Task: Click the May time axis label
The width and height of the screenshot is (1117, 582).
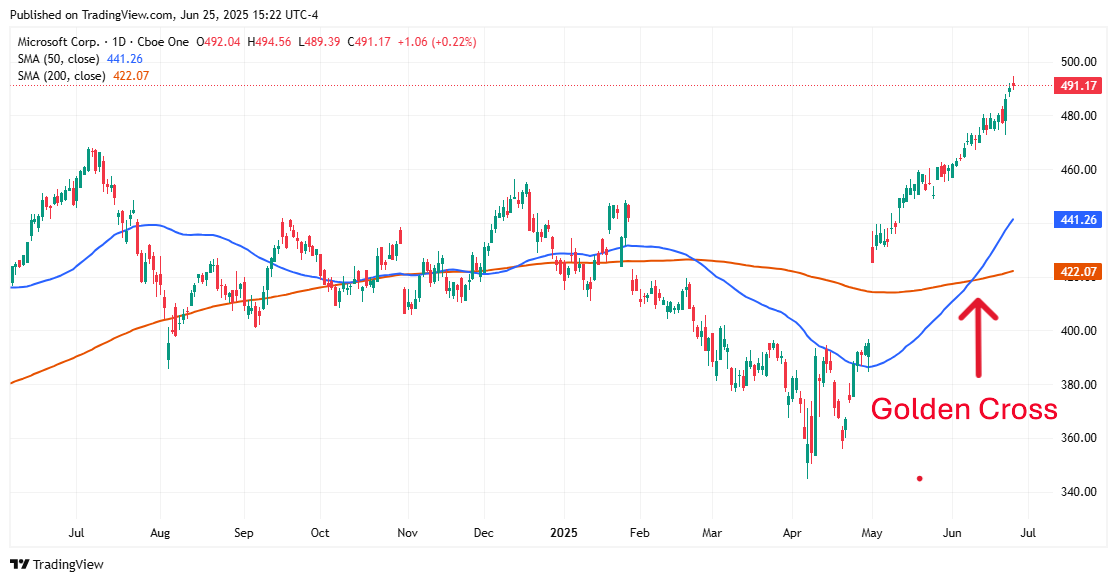Action: click(x=872, y=533)
